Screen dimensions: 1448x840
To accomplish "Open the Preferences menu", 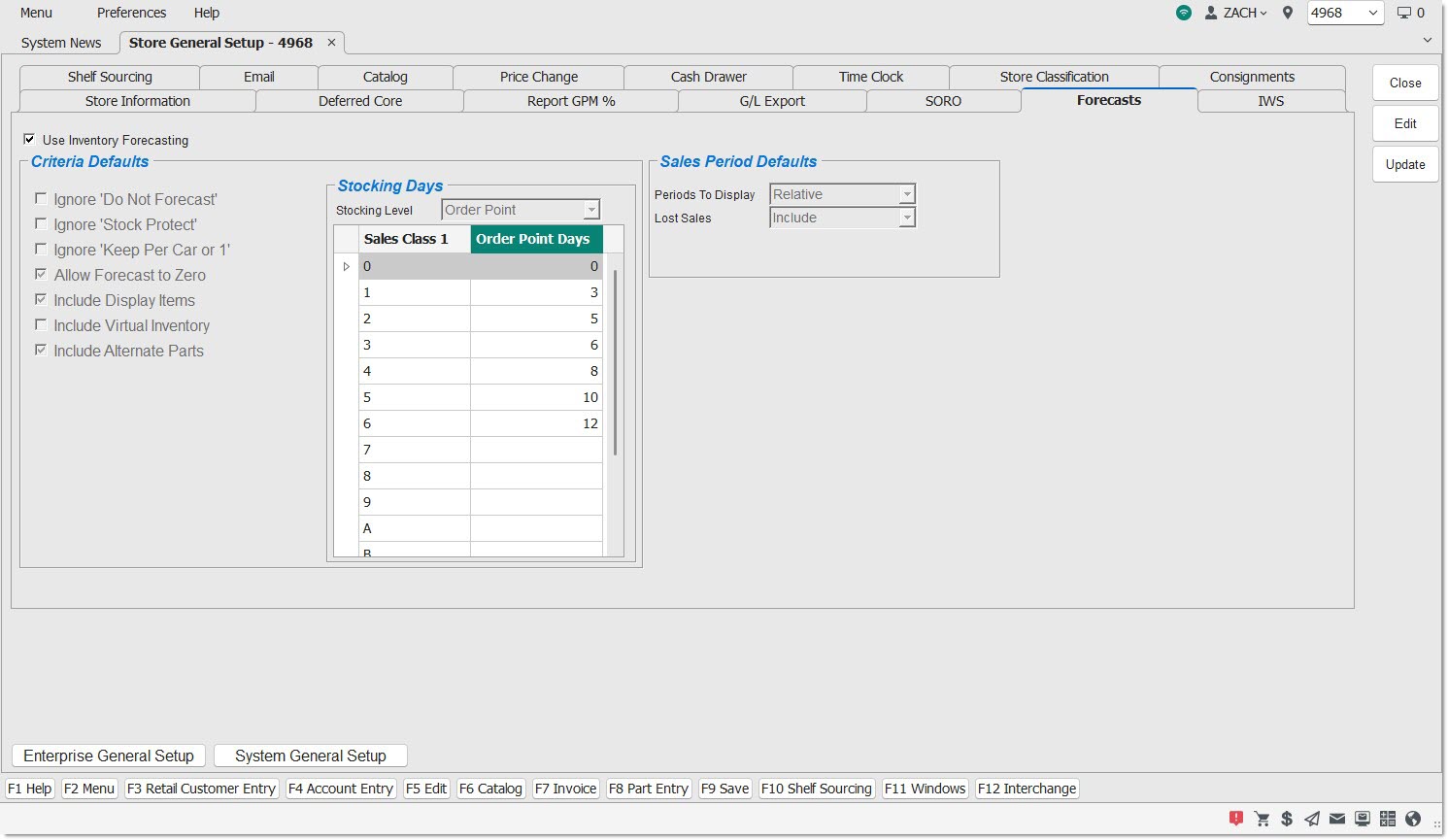I will (131, 13).
